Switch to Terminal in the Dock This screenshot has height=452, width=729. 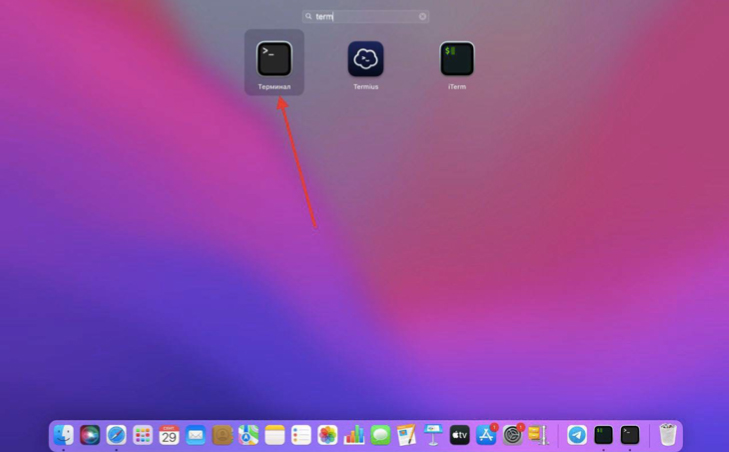coord(630,435)
